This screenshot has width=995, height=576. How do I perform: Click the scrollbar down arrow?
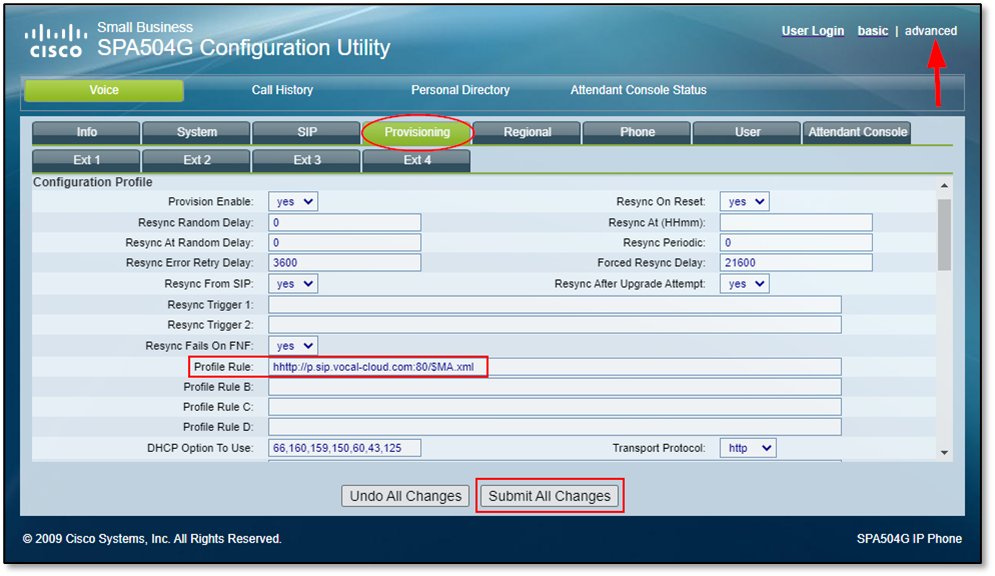click(x=944, y=452)
